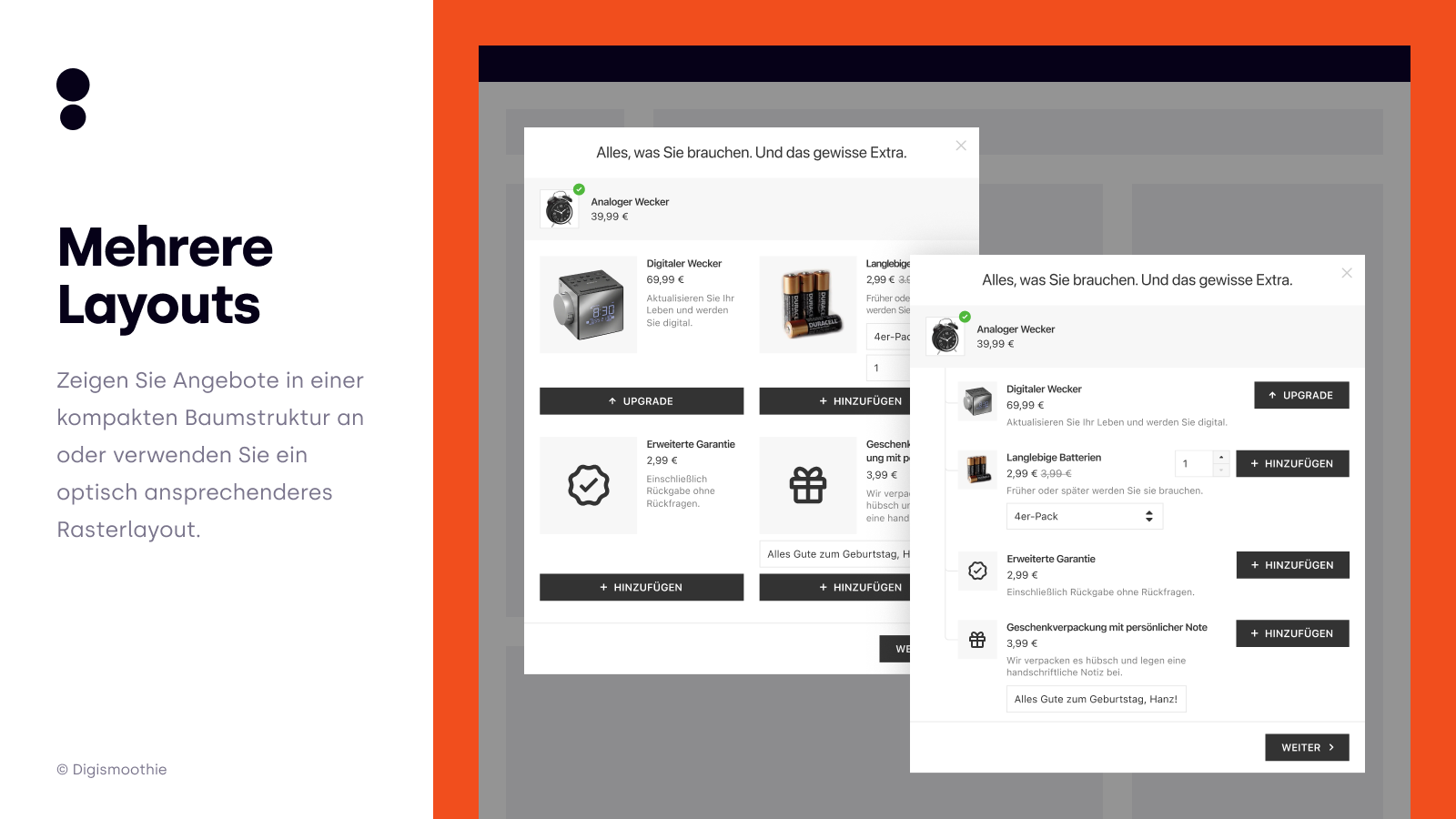Image resolution: width=1456 pixels, height=819 pixels.
Task: Click 'Digitaler Wecker' title in tree popup
Action: 1044,389
